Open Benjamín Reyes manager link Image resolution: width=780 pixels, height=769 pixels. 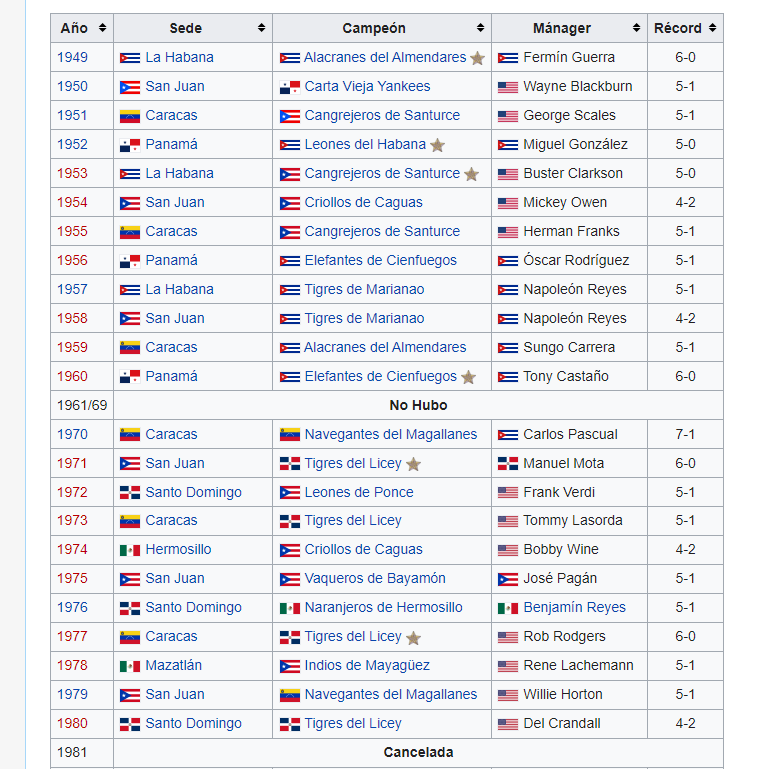pos(574,607)
